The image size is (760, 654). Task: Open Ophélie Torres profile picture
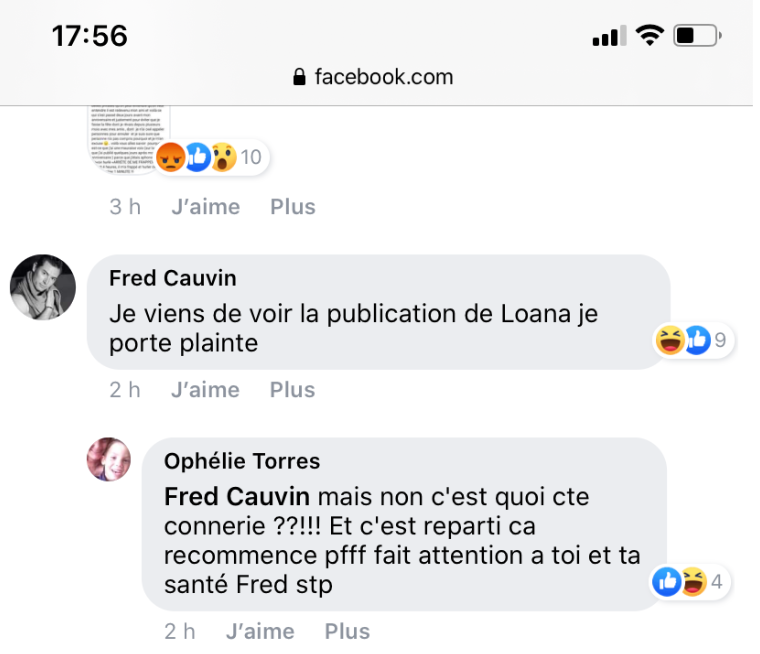click(x=109, y=459)
